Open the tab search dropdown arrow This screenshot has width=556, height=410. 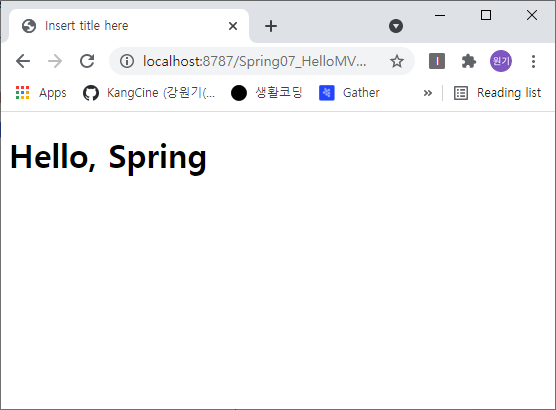(396, 26)
